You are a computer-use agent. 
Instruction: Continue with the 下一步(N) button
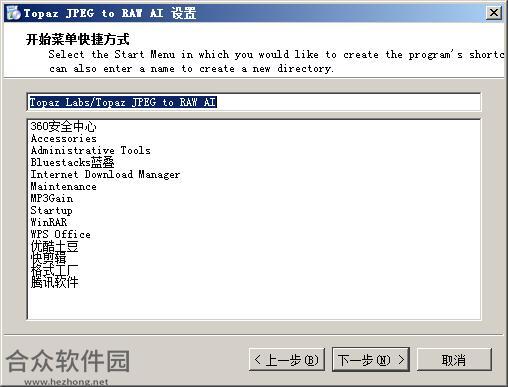pyautogui.click(x=371, y=359)
